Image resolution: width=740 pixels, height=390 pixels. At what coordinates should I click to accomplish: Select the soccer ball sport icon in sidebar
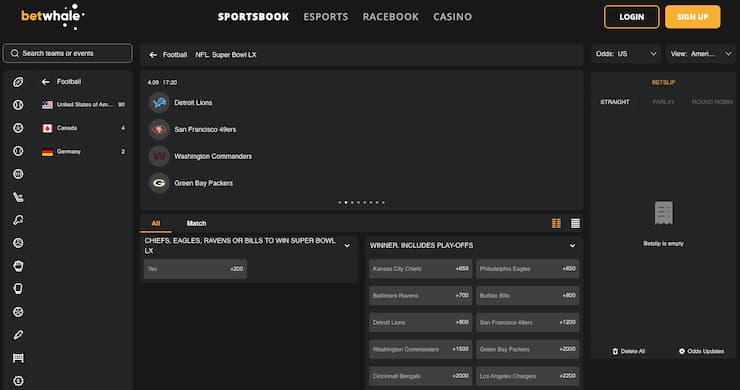tap(18, 128)
